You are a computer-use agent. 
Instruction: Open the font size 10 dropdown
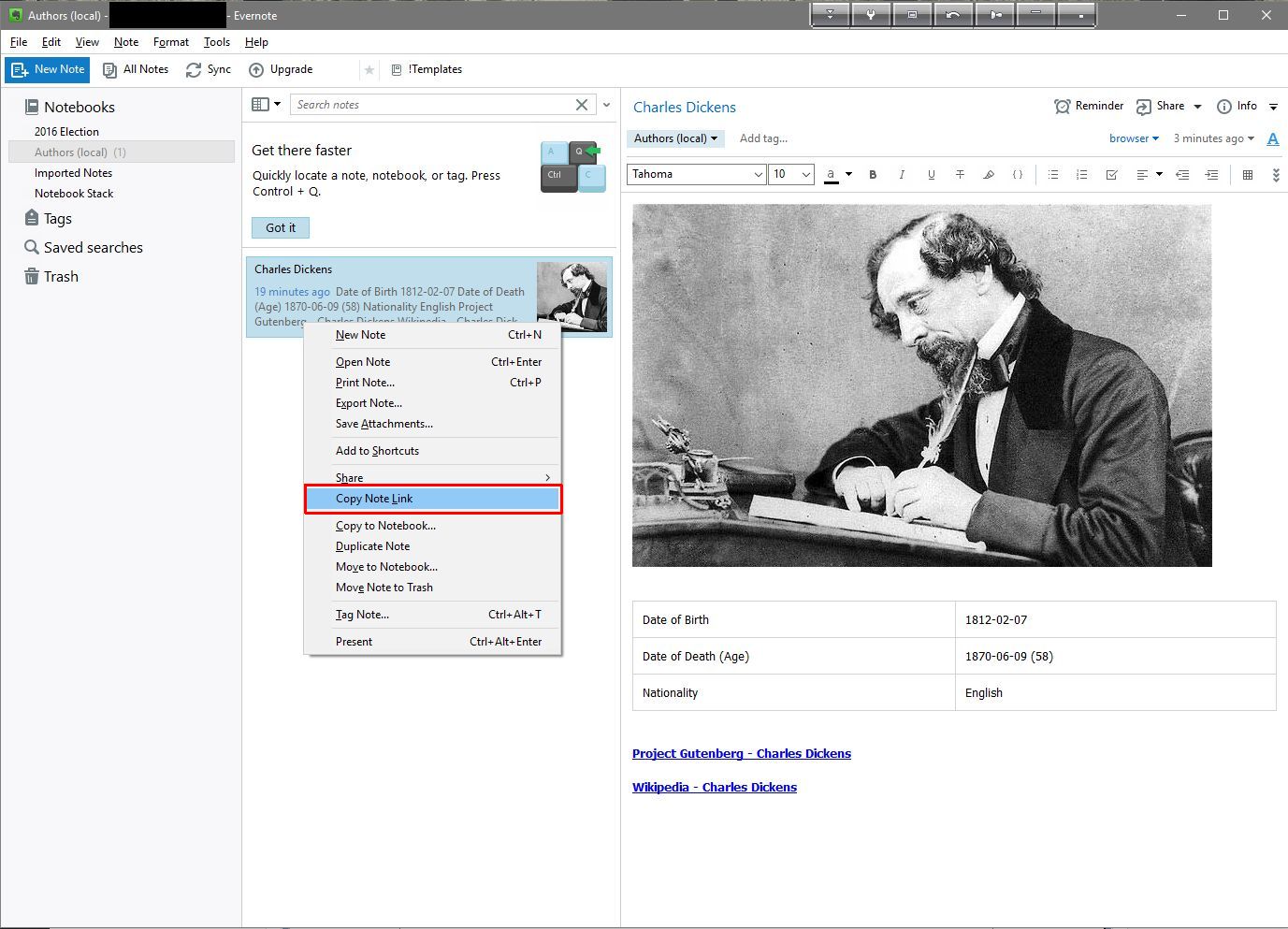tap(791, 174)
